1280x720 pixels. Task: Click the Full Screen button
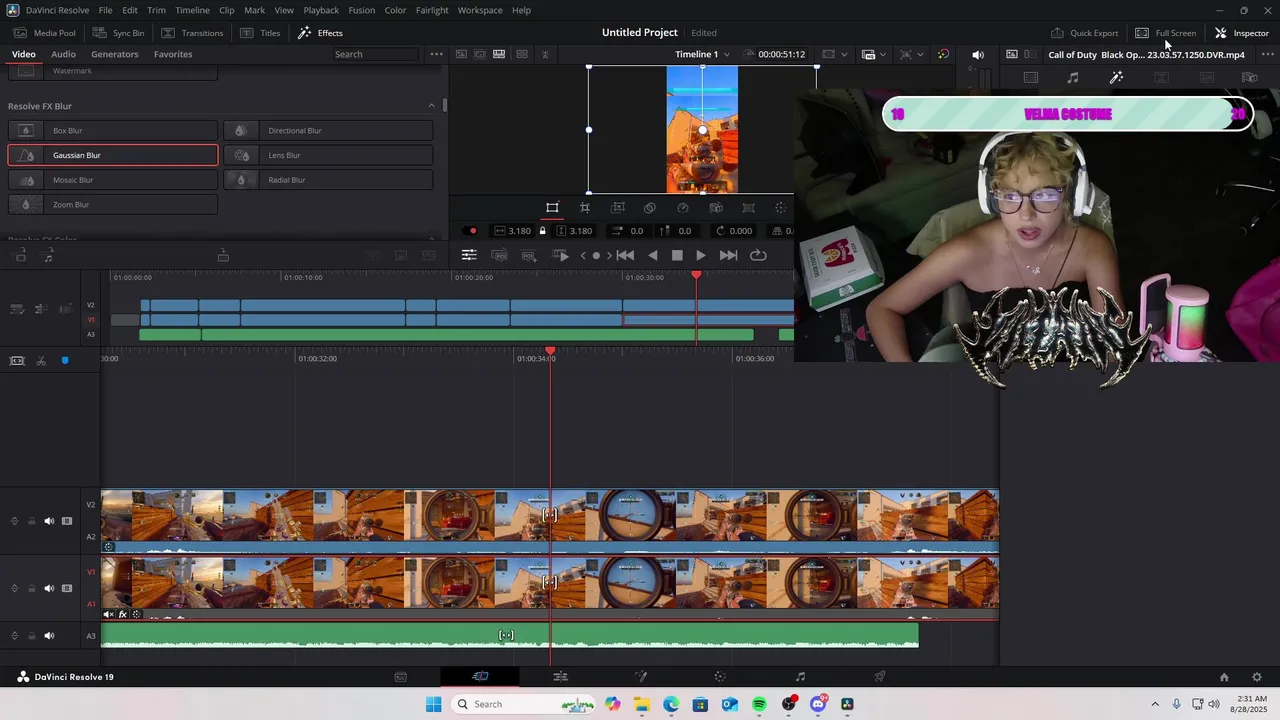(1165, 33)
